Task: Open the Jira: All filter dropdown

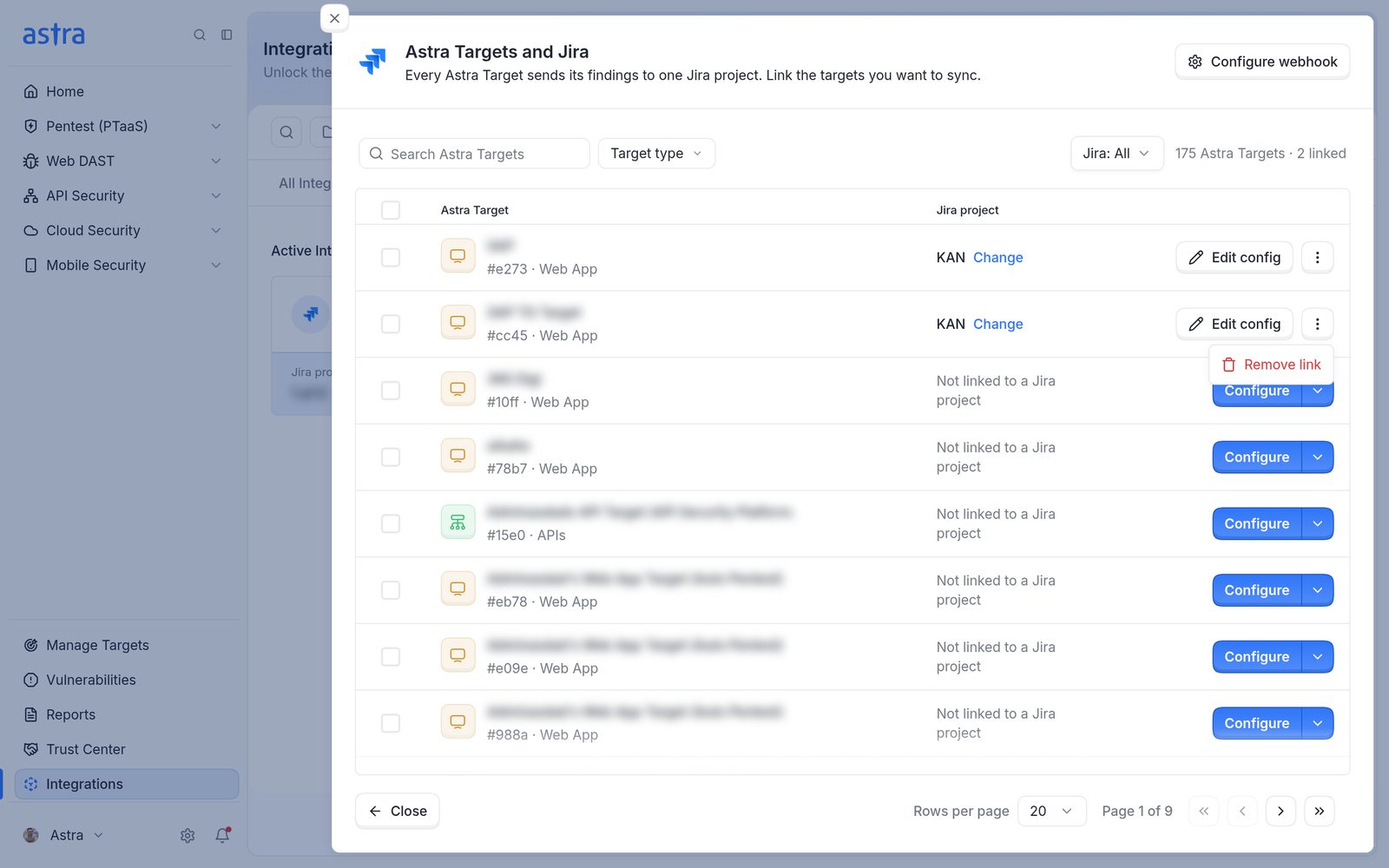Action: 1116,154
